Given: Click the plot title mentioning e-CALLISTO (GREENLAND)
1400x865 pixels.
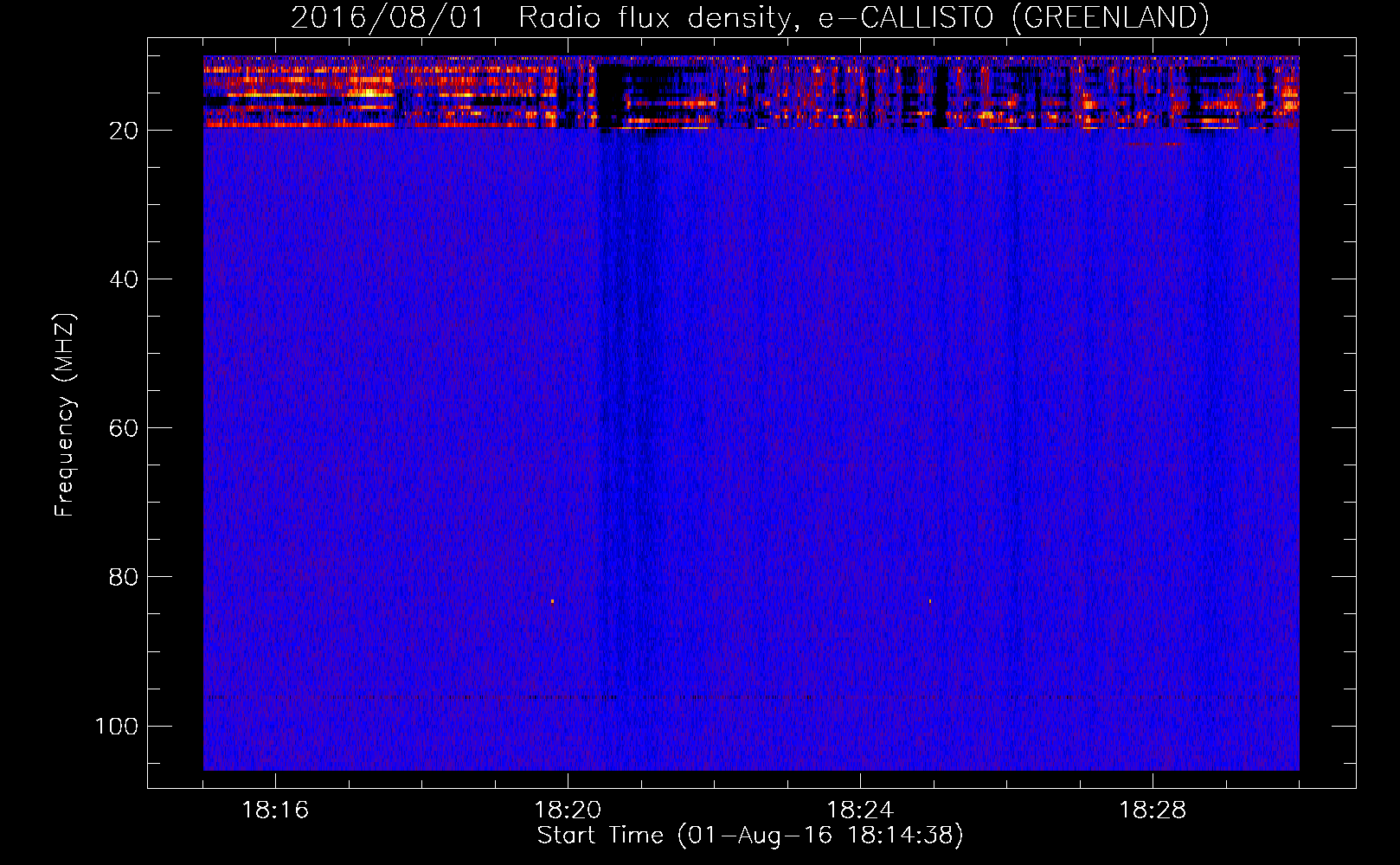Looking at the screenshot, I should click(x=750, y=17).
